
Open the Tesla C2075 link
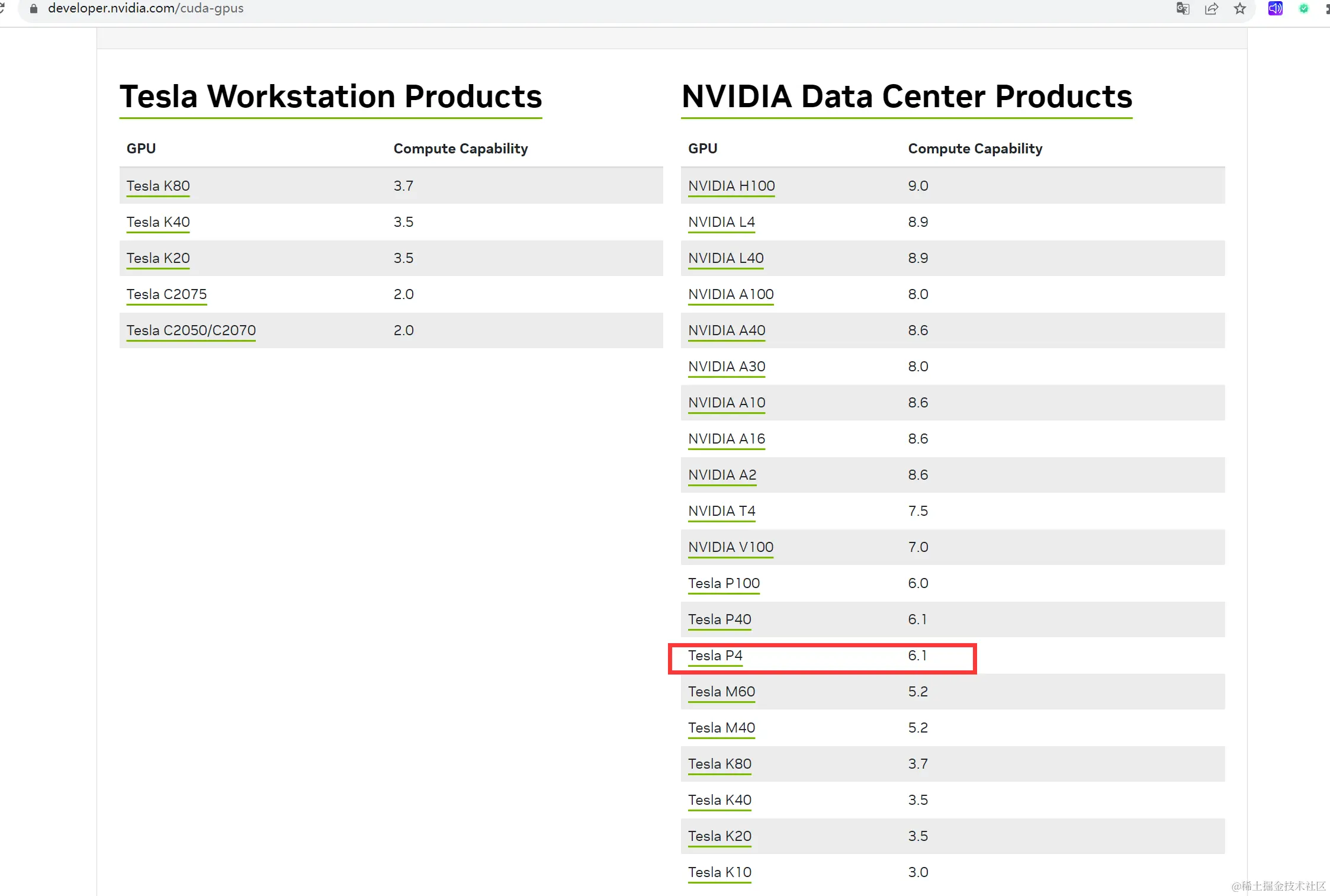tap(166, 294)
